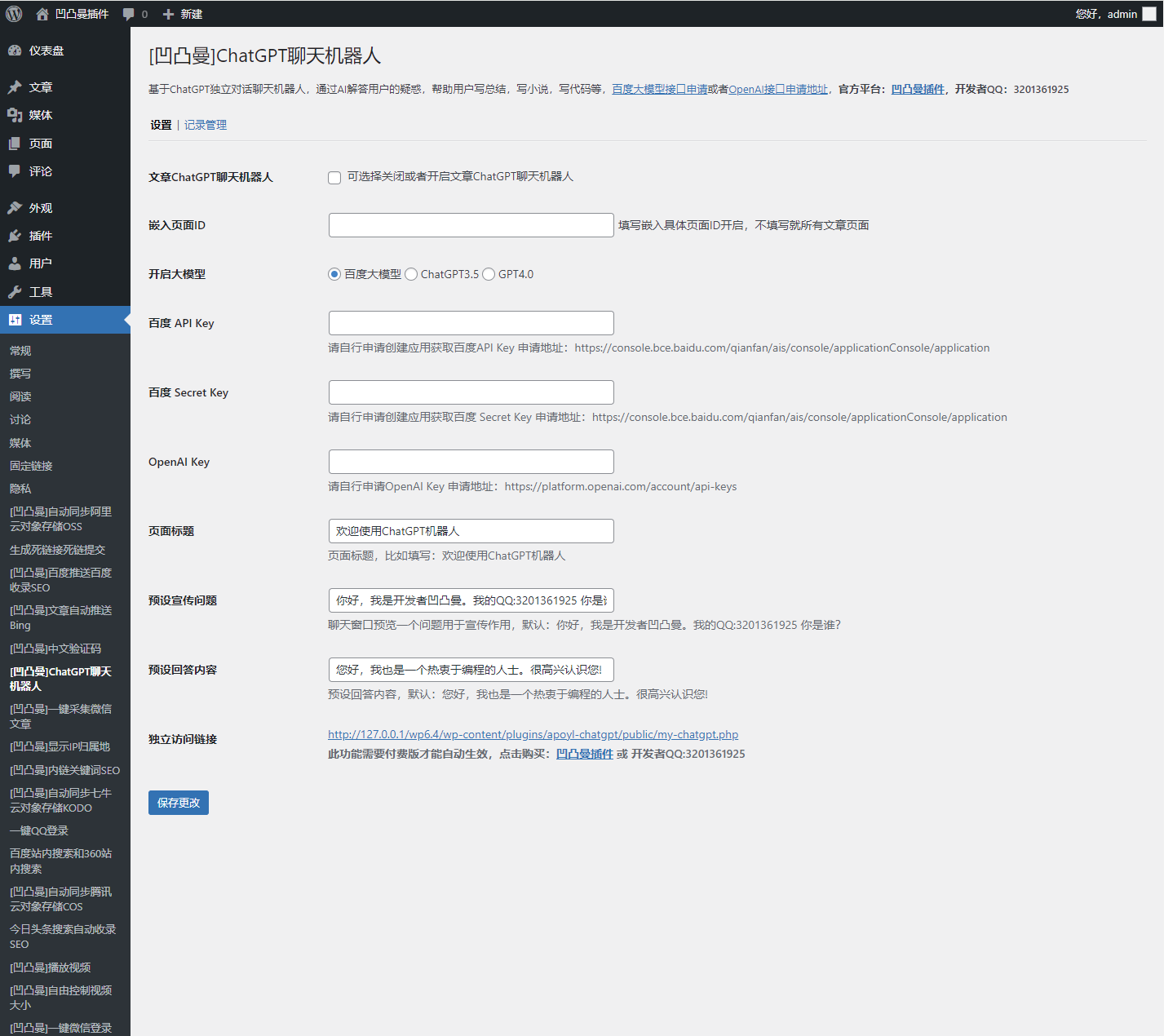Open [凹凸曼]内链关键词SEO menu item
Viewport: 1164px width, 1036px height.
tap(64, 770)
